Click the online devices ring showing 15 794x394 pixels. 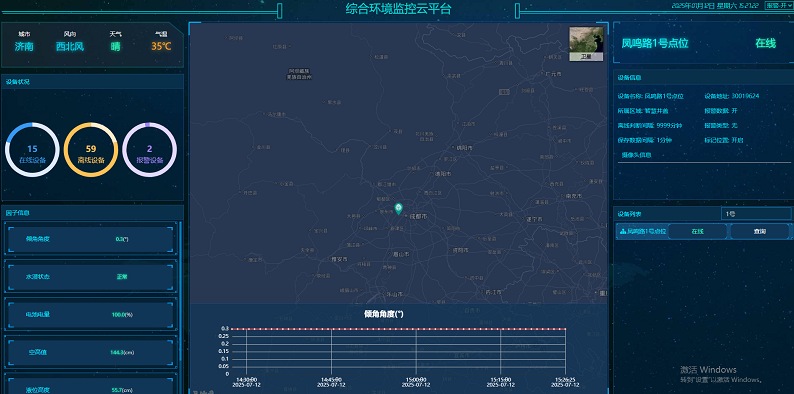pos(32,150)
